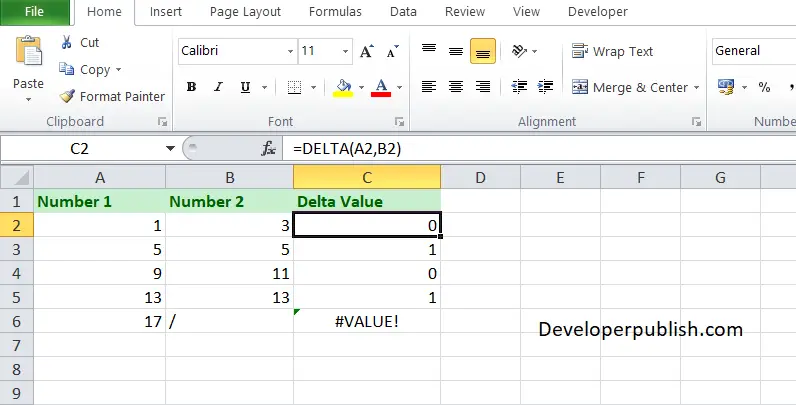Click the Select All corner triangle

click(x=17, y=177)
